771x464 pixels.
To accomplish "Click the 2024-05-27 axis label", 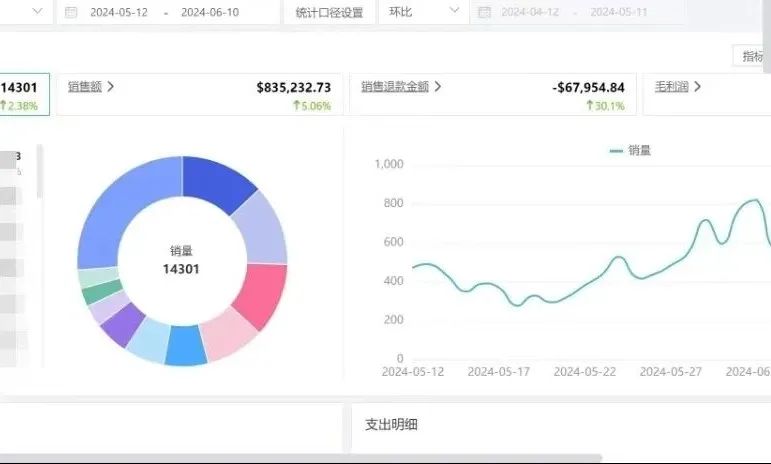I will (671, 372).
